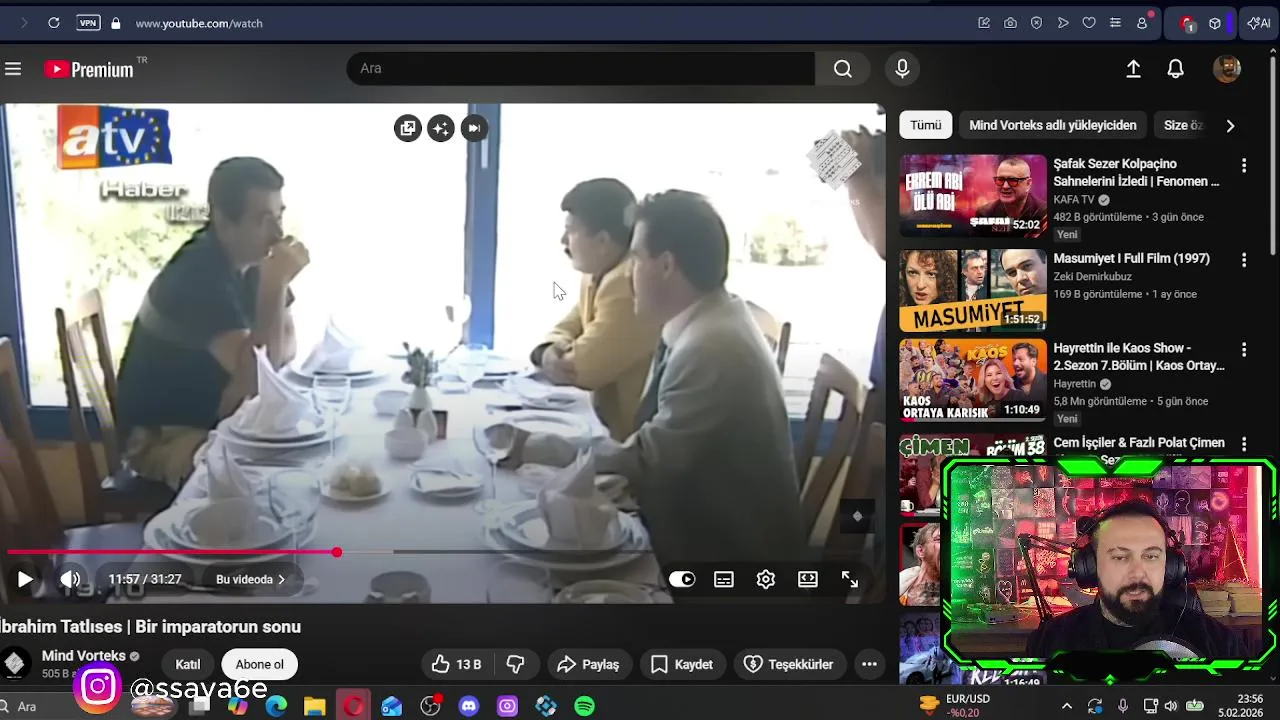Open the Şafak Sezer Kolpaçino video thumbnail
This screenshot has width=1280, height=720.
[973, 195]
